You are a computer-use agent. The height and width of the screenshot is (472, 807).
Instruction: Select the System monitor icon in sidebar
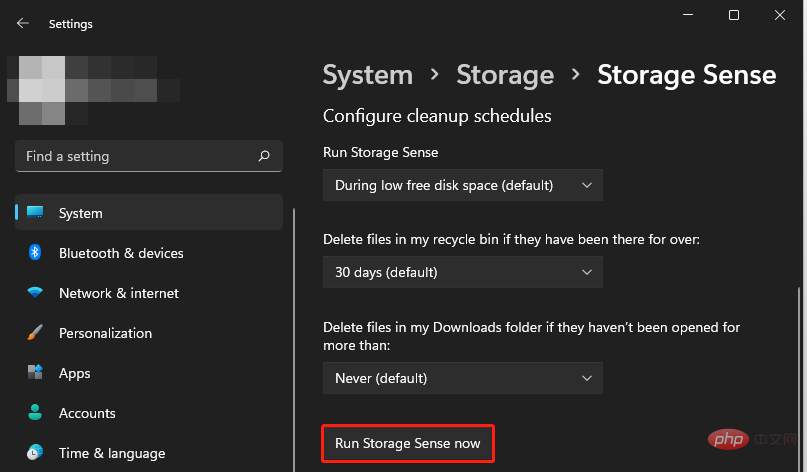coord(36,213)
